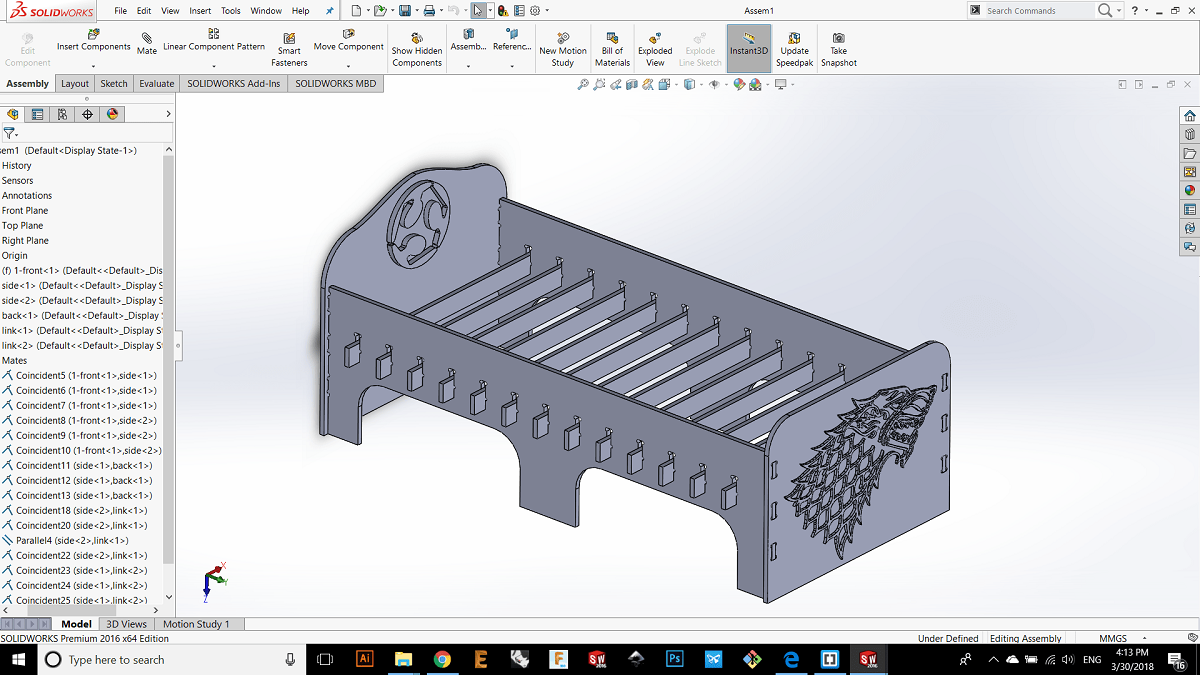
Task: Take Snapshot of the assembly
Action: coord(838,50)
